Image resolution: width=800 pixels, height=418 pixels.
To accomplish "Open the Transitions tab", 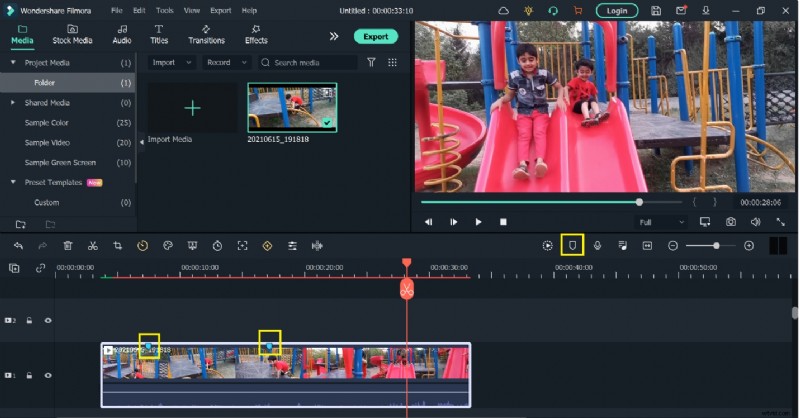I will (206, 35).
